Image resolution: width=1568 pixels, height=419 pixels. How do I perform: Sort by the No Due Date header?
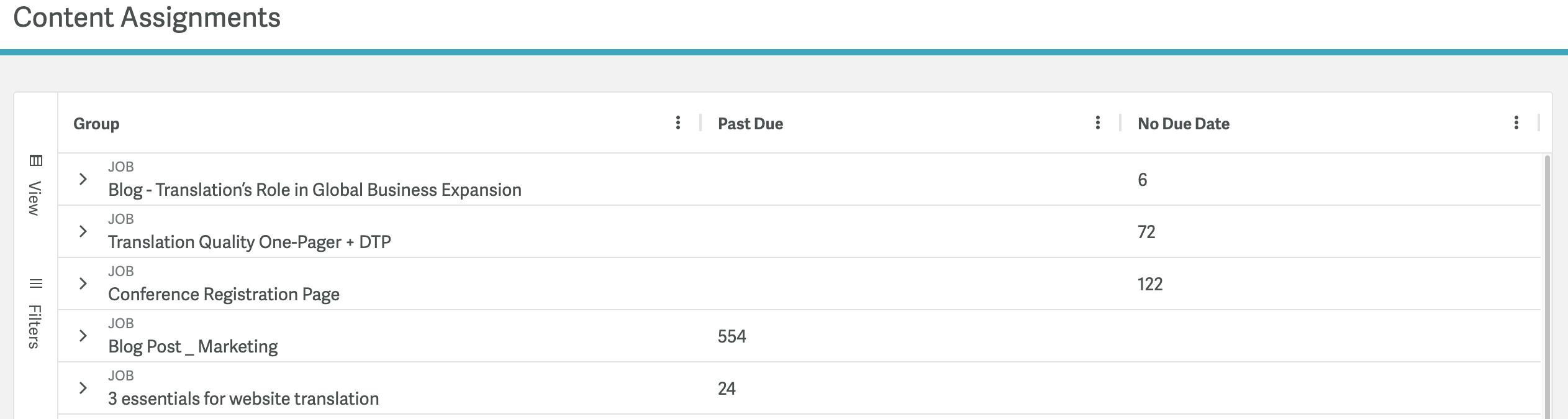1184,124
